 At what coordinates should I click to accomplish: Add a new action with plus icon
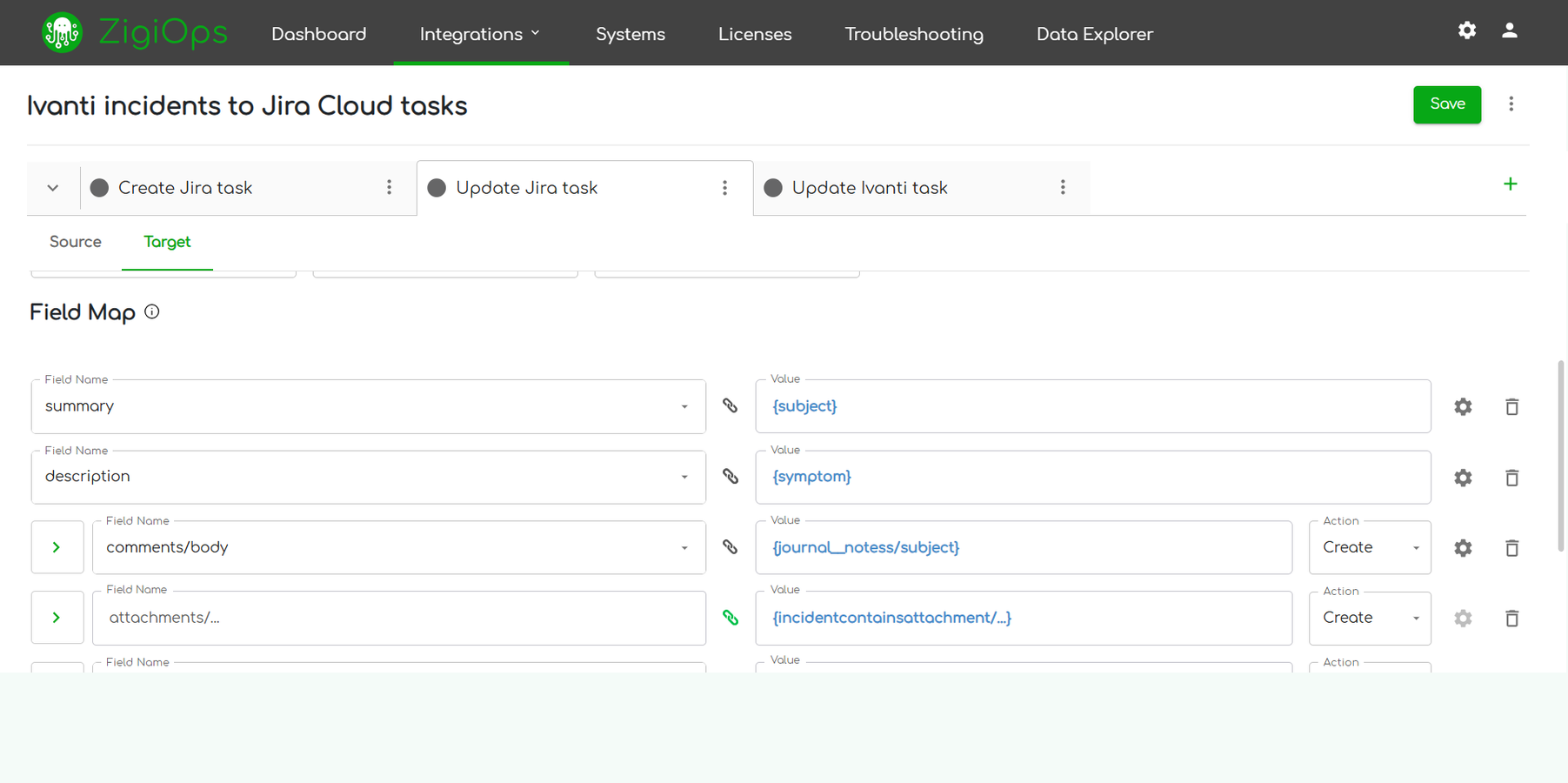pyautogui.click(x=1511, y=184)
